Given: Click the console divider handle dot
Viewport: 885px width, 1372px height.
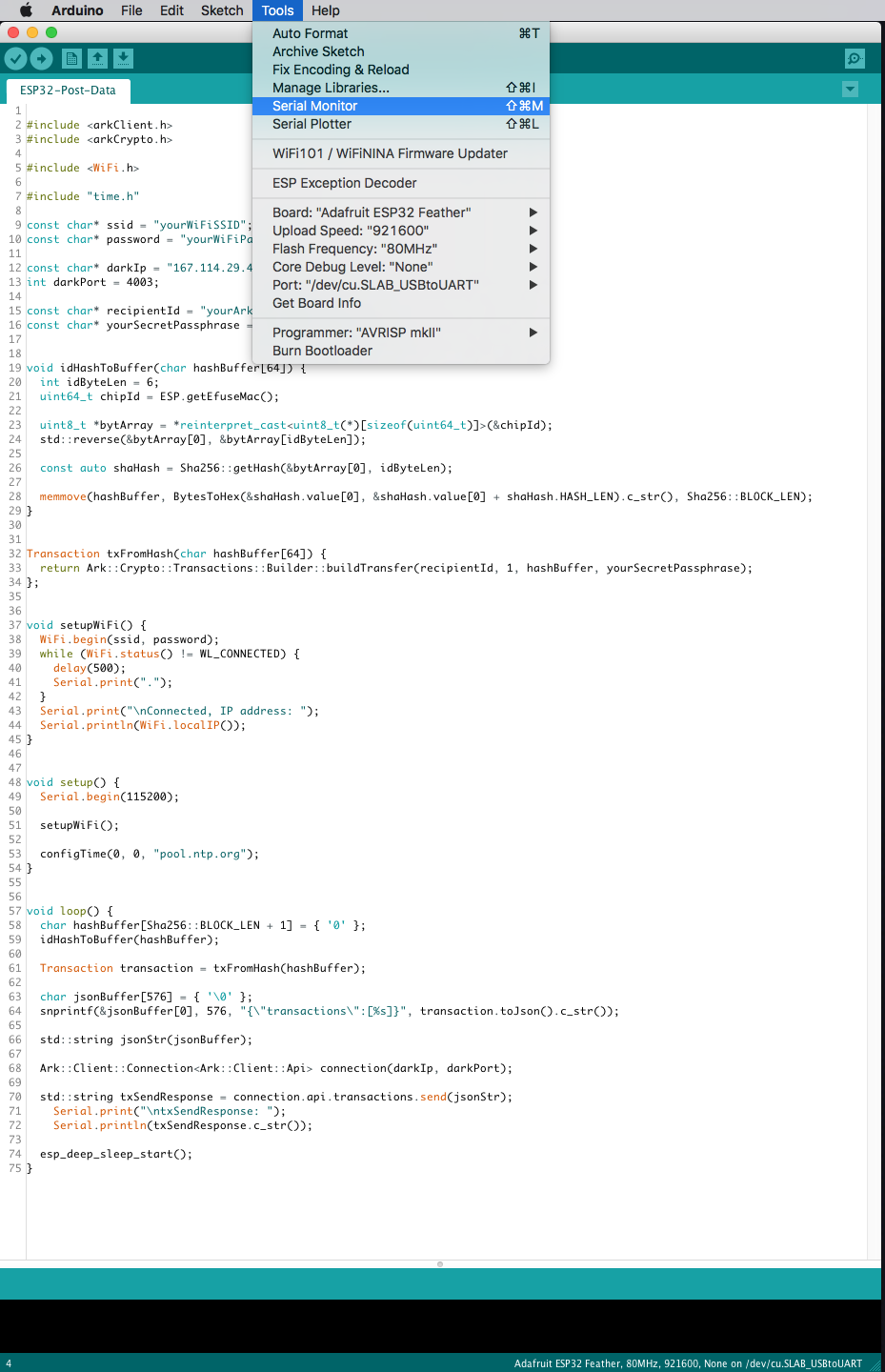Looking at the screenshot, I should (440, 1264).
